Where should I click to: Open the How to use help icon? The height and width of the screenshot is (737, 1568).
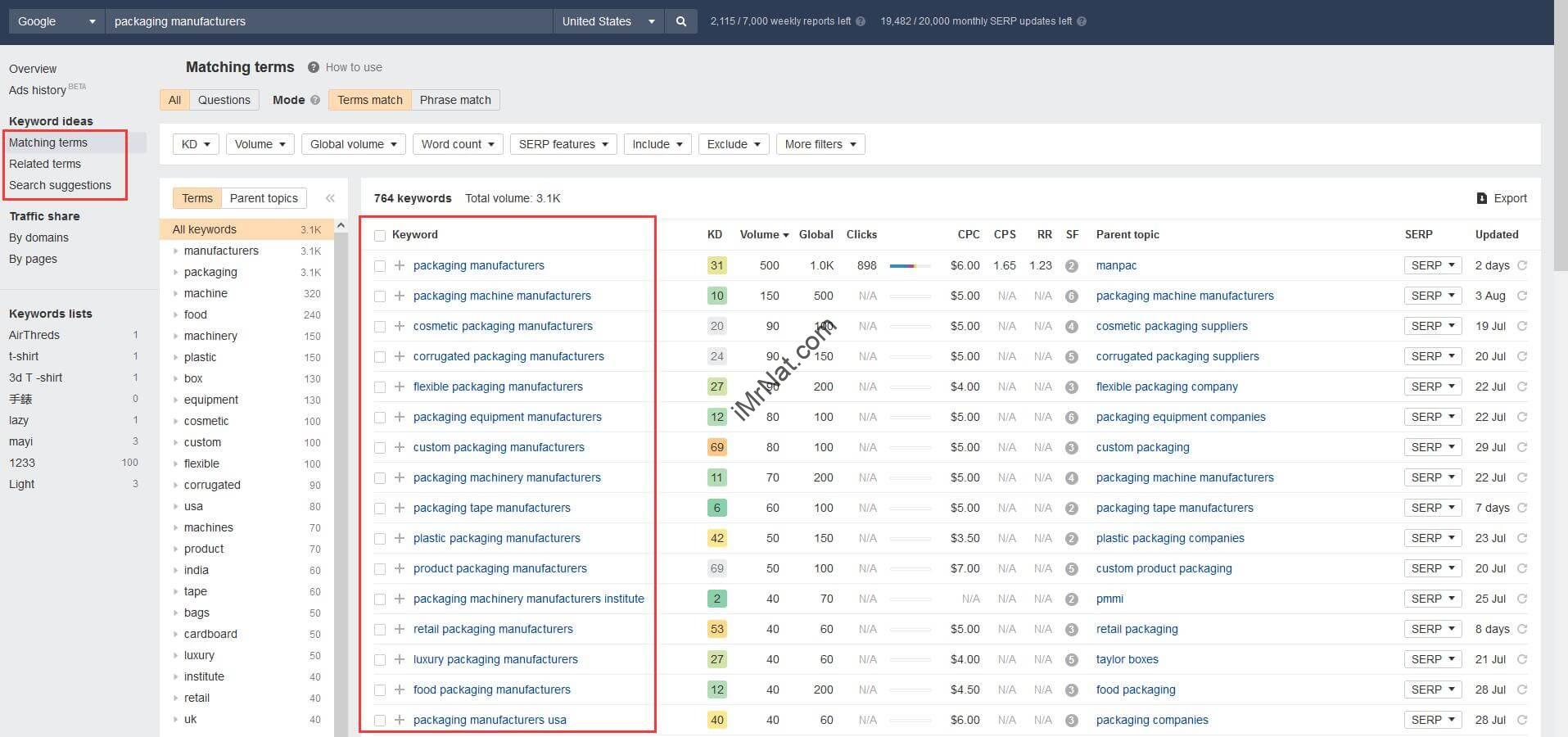pos(313,67)
